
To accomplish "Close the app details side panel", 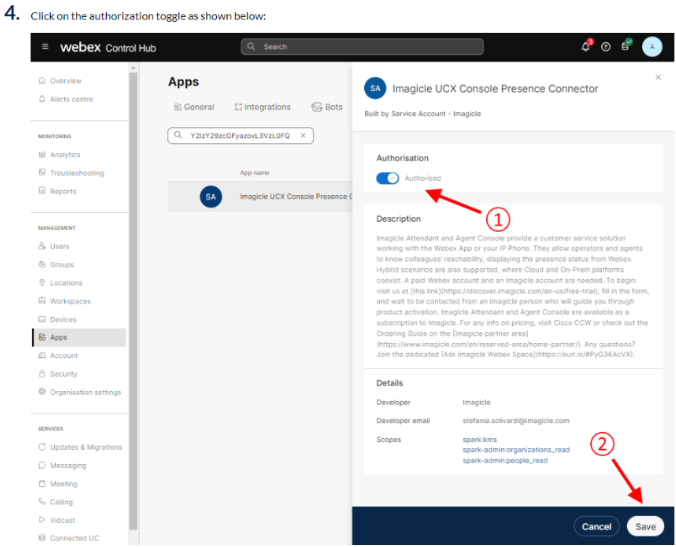I will pos(657,77).
